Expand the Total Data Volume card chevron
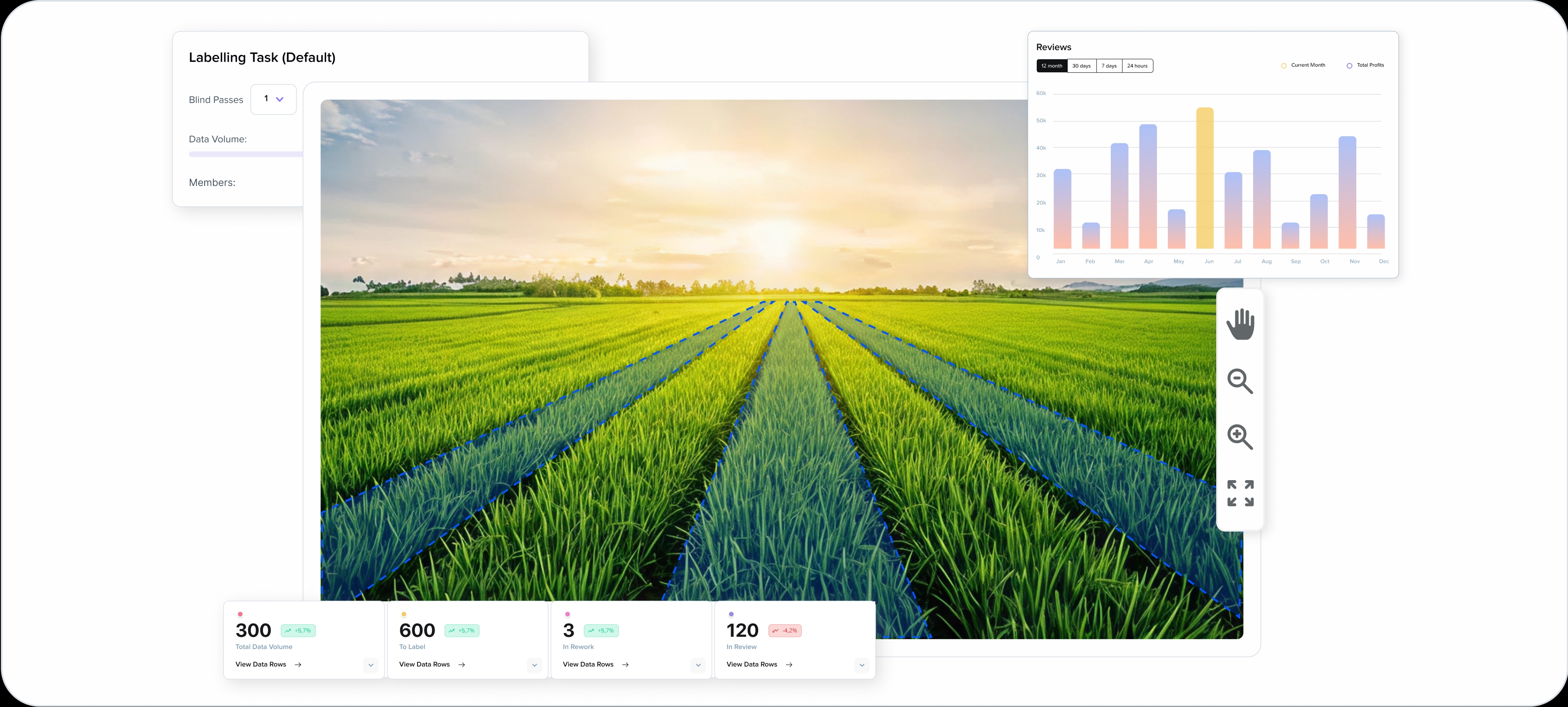Image resolution: width=1568 pixels, height=707 pixels. (x=371, y=665)
